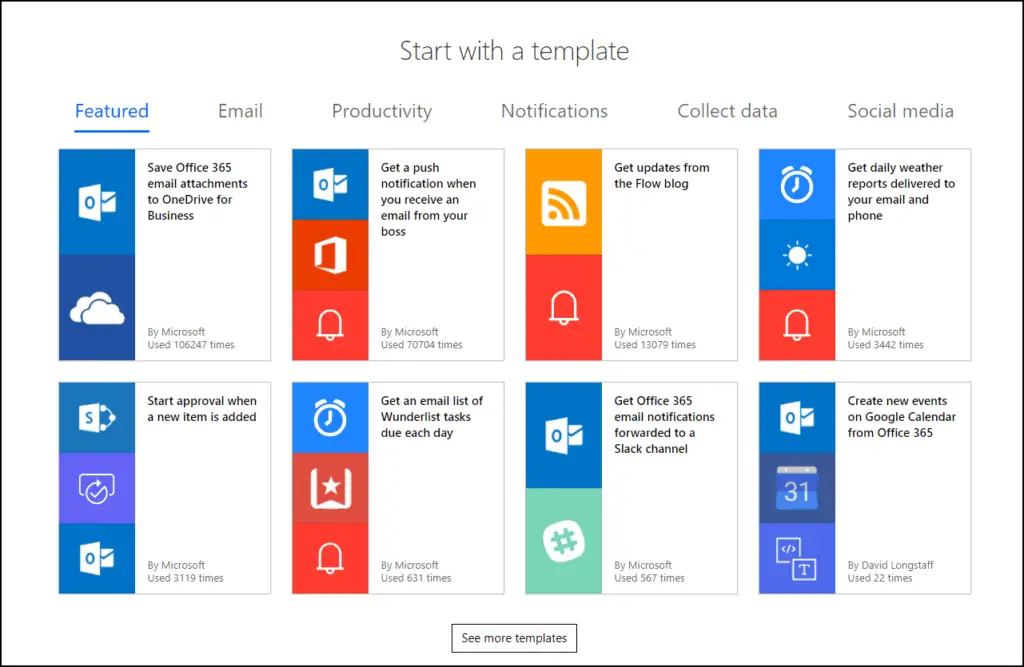Click Outlook icon on Save Office 365 attachments card

[x=97, y=202]
